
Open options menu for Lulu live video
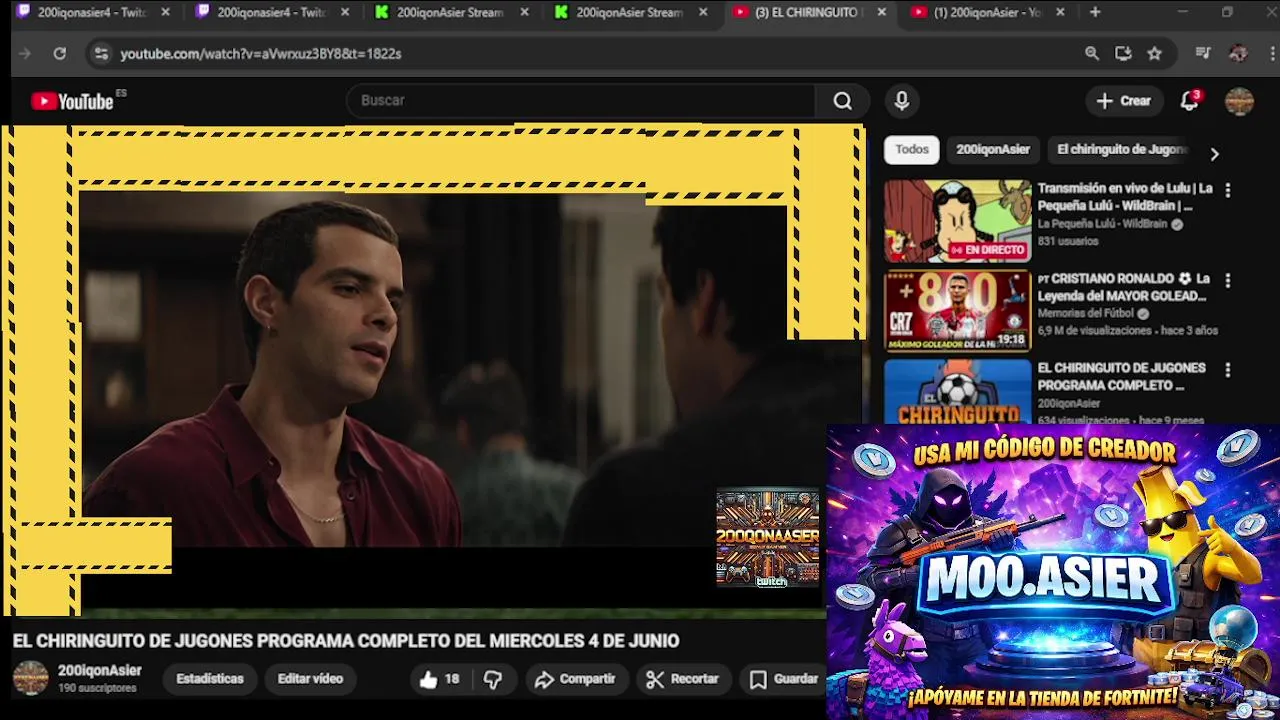click(x=1228, y=190)
